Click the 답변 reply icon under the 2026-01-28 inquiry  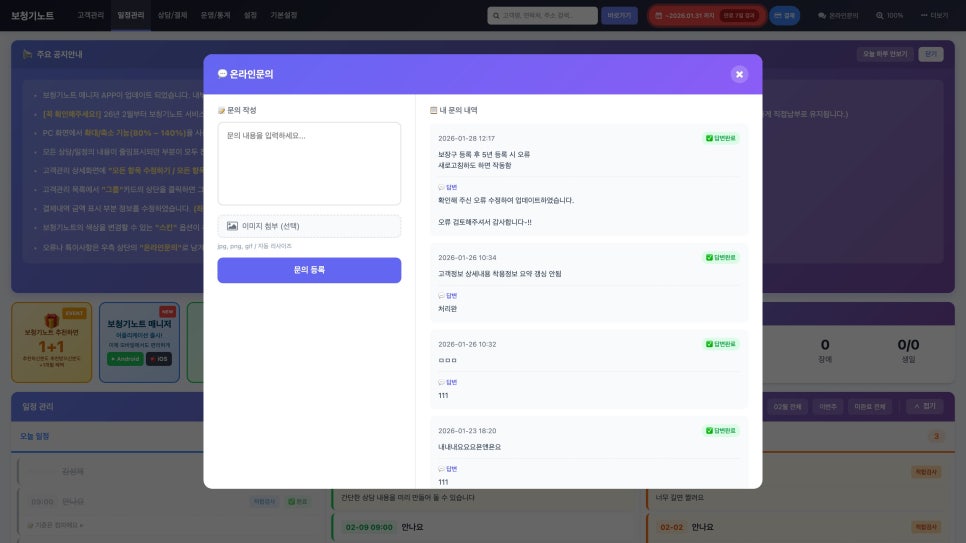point(441,187)
